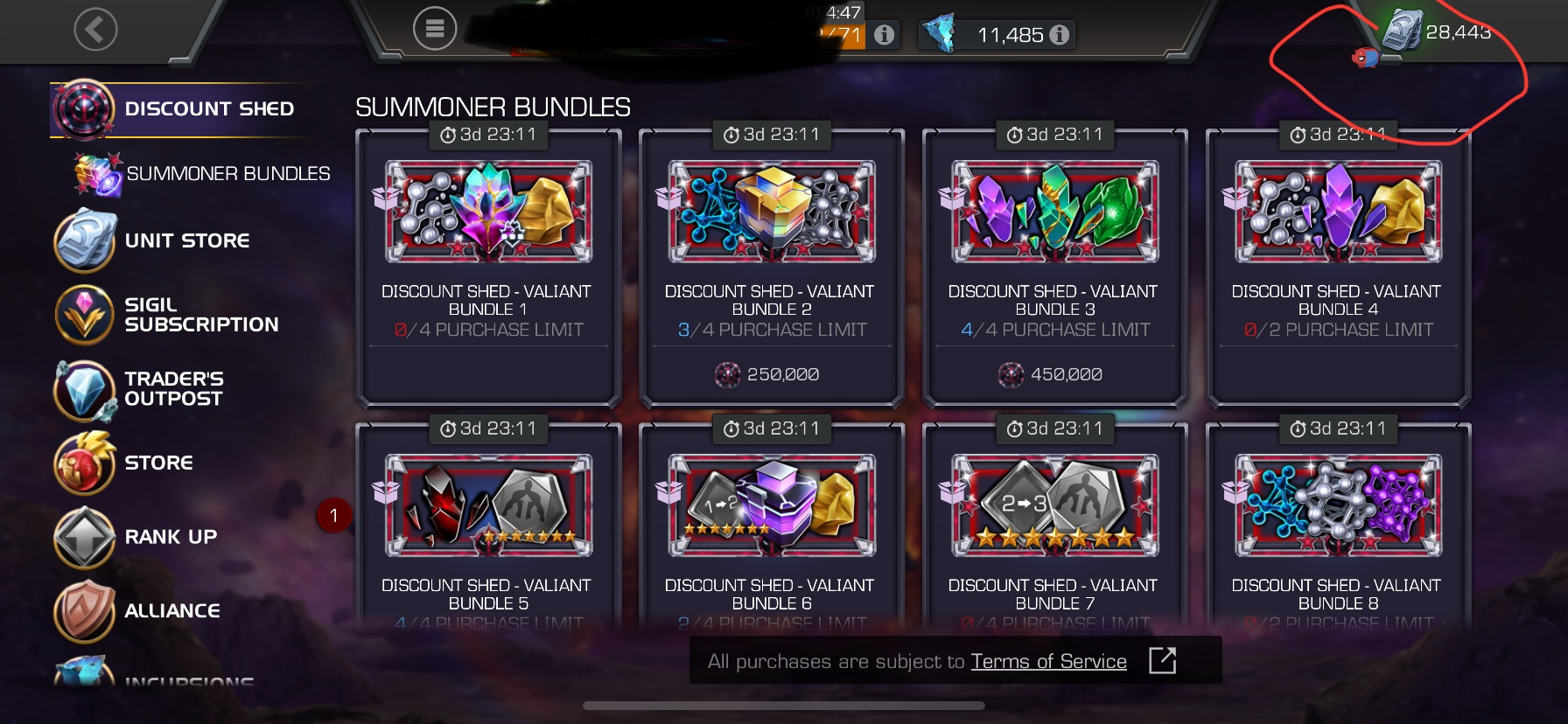Buy Valiant Bundle 2 for 250,000
The image size is (1568, 724).
pyautogui.click(x=771, y=374)
